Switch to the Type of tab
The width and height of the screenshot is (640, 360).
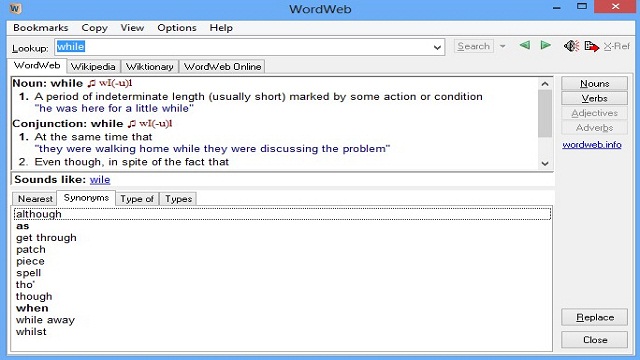(137, 199)
